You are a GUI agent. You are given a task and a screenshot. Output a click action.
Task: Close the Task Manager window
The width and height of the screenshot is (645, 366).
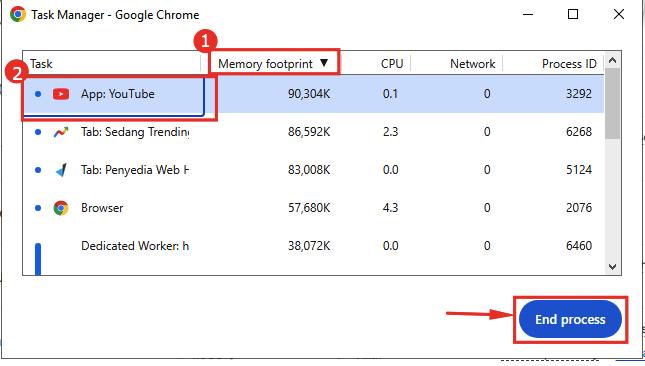[619, 14]
